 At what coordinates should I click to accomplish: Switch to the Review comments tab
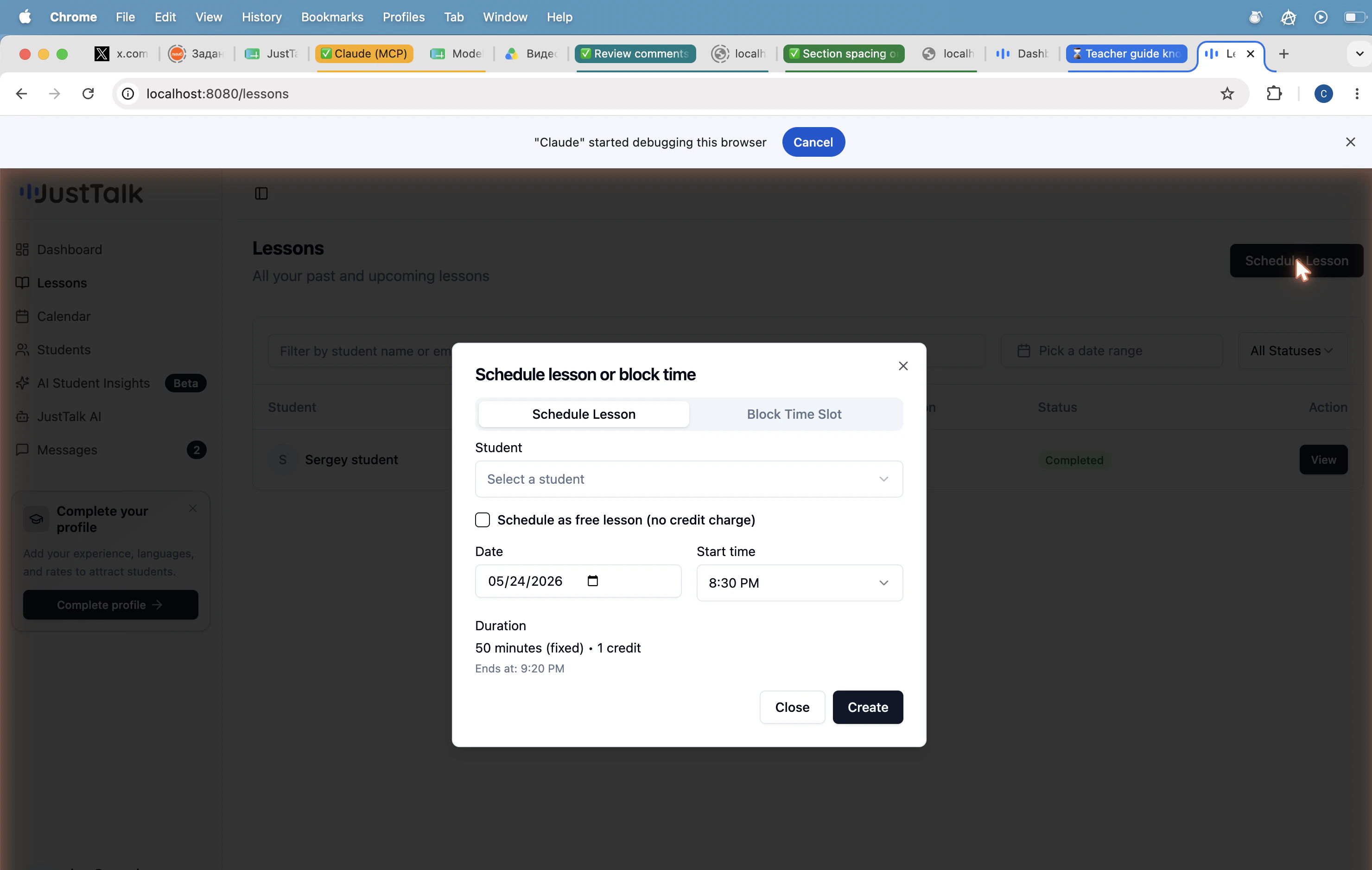tap(635, 54)
